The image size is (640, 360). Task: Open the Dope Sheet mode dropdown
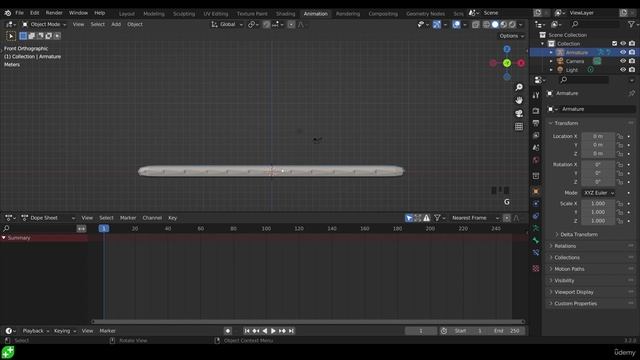point(48,218)
